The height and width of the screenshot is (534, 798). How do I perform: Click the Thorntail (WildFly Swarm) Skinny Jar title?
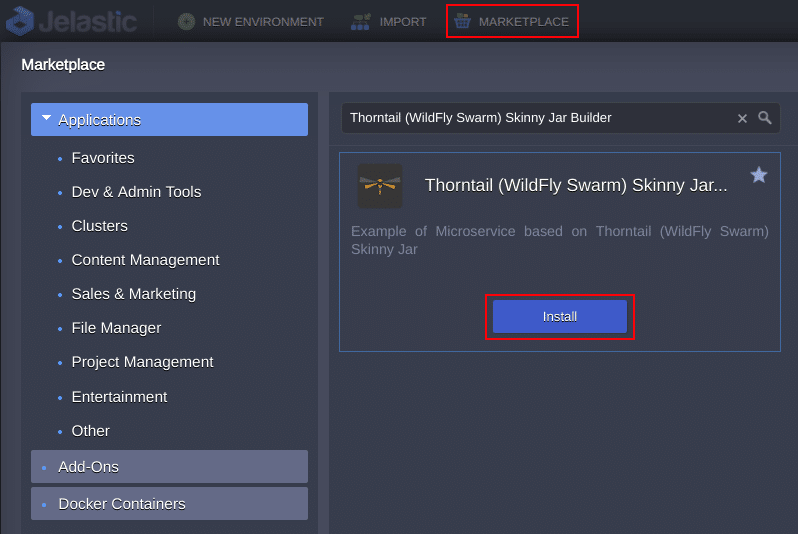(576, 185)
